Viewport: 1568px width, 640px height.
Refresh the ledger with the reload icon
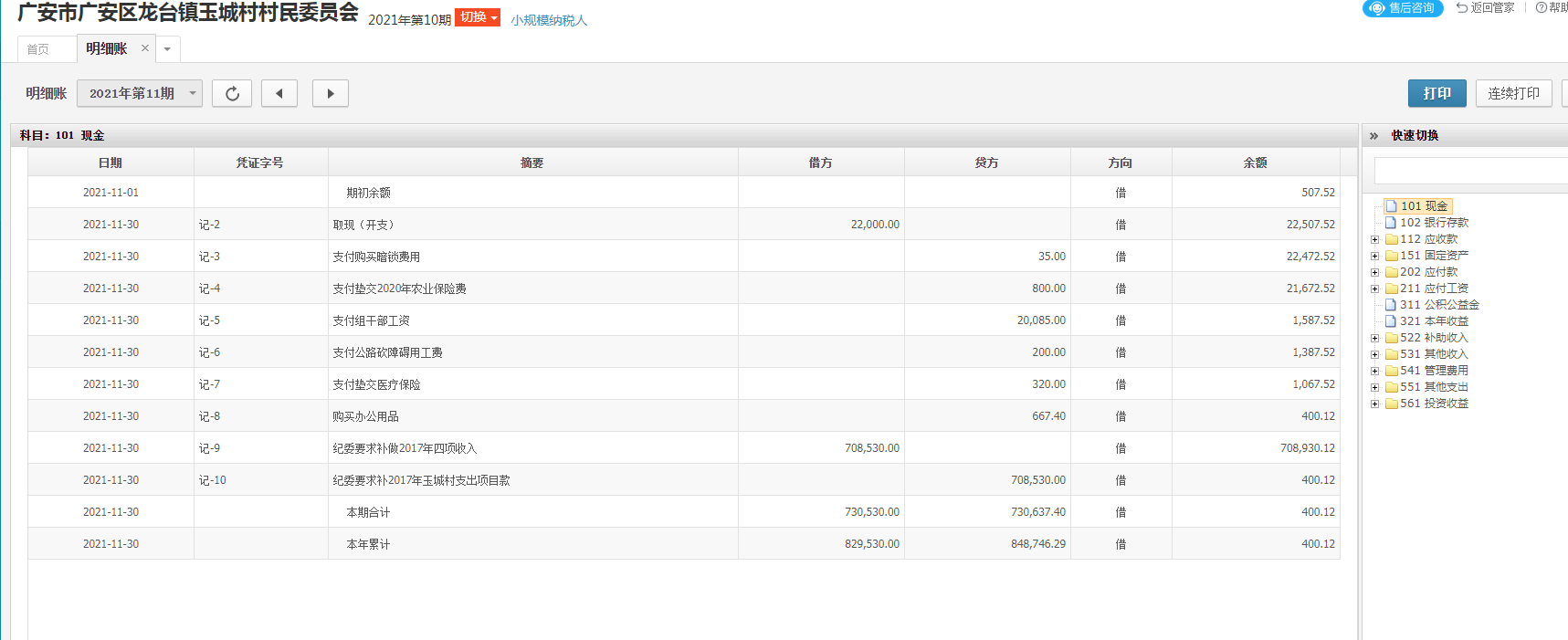coord(232,93)
